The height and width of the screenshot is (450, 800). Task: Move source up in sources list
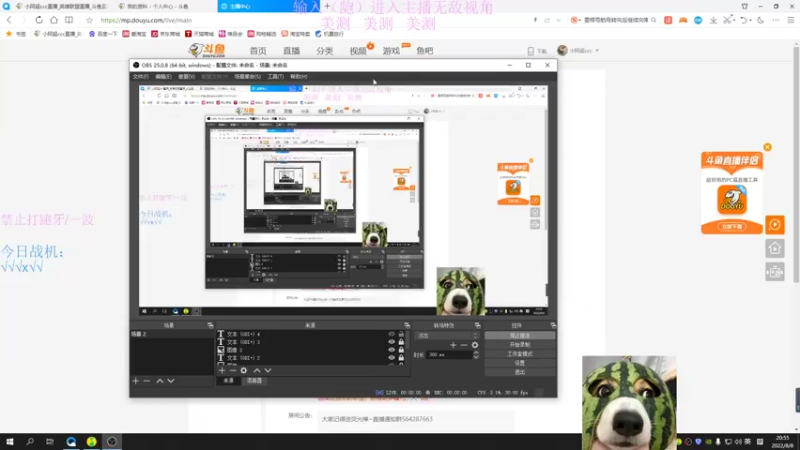click(257, 370)
